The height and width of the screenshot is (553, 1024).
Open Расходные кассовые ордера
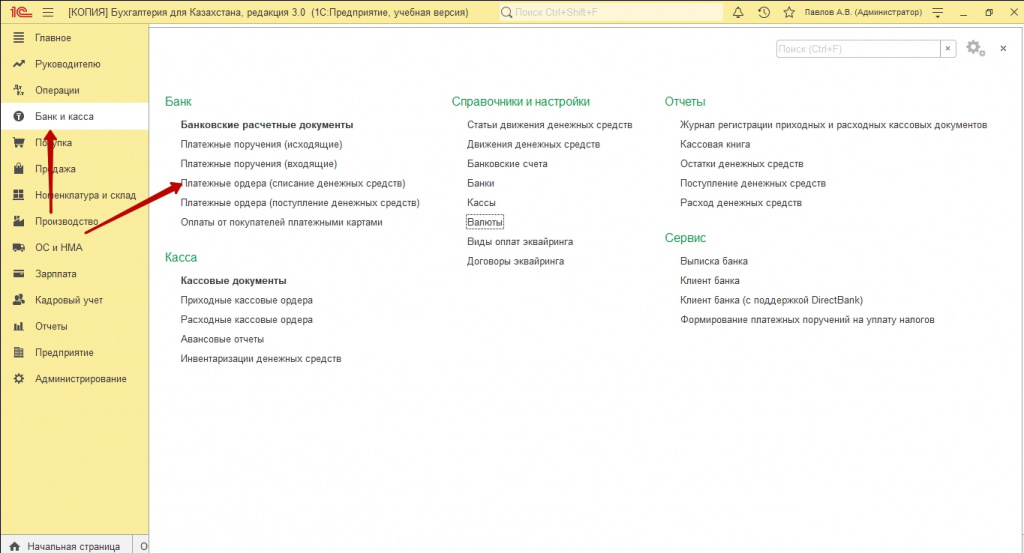click(x=246, y=320)
